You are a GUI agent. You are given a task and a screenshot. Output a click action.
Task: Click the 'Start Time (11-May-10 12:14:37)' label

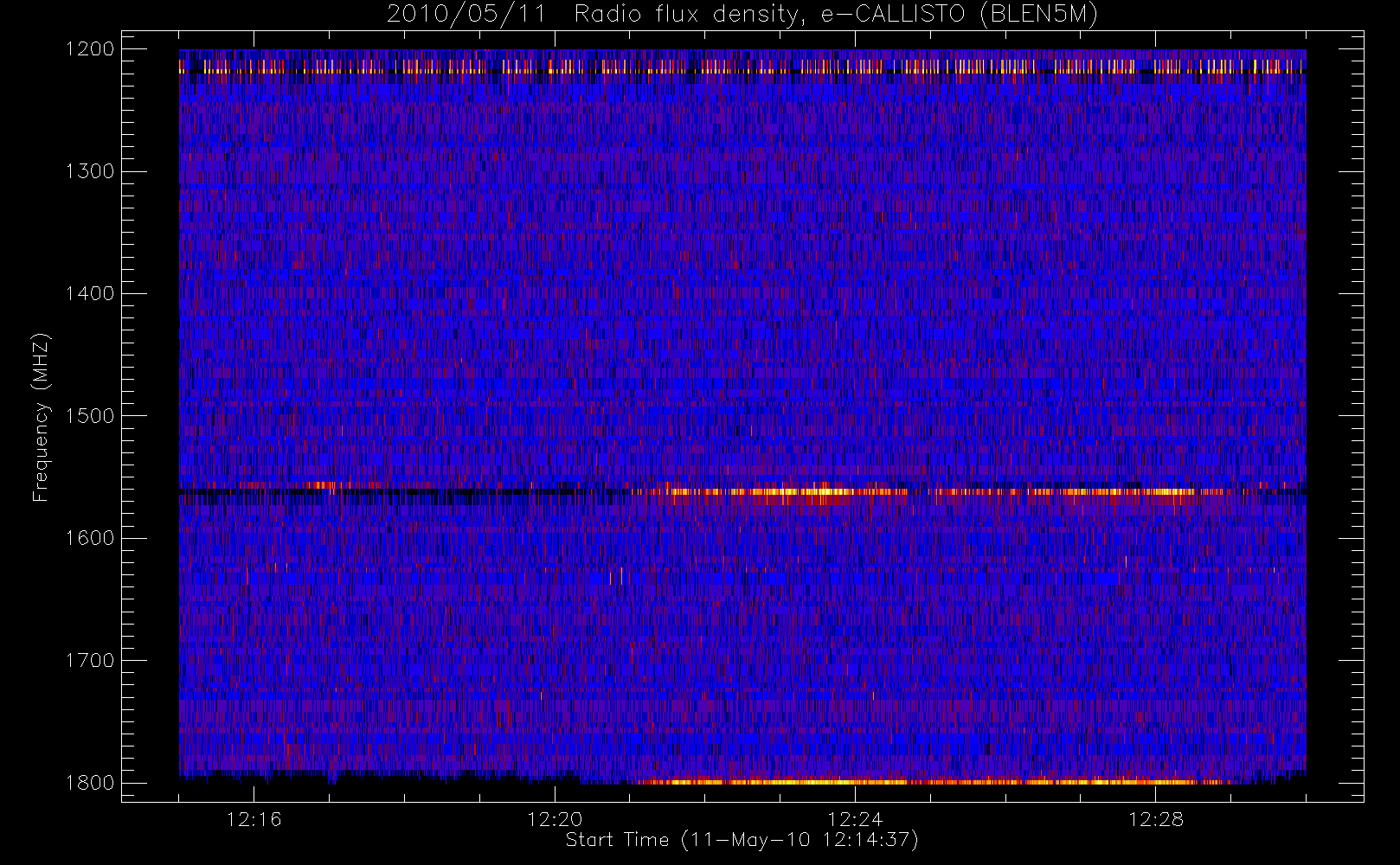pos(742,840)
